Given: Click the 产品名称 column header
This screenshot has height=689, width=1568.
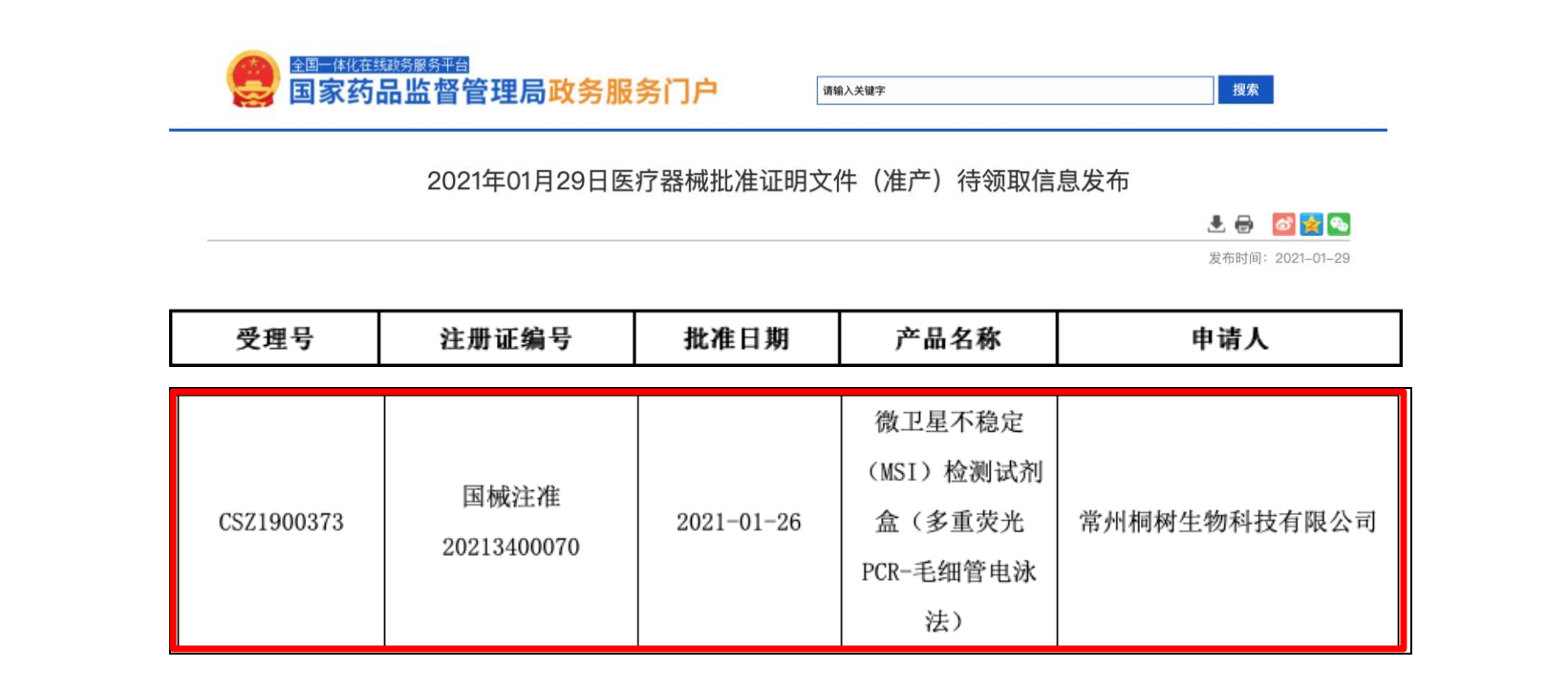Looking at the screenshot, I should pos(948,338).
